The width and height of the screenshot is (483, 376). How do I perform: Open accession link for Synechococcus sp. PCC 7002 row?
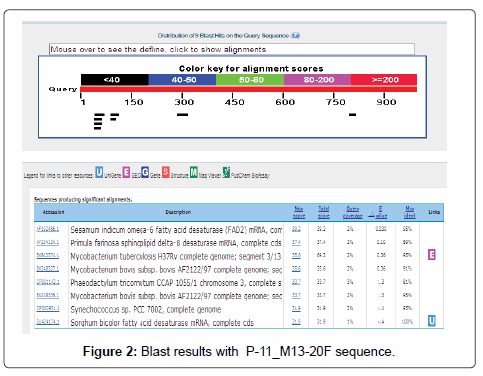(48, 308)
